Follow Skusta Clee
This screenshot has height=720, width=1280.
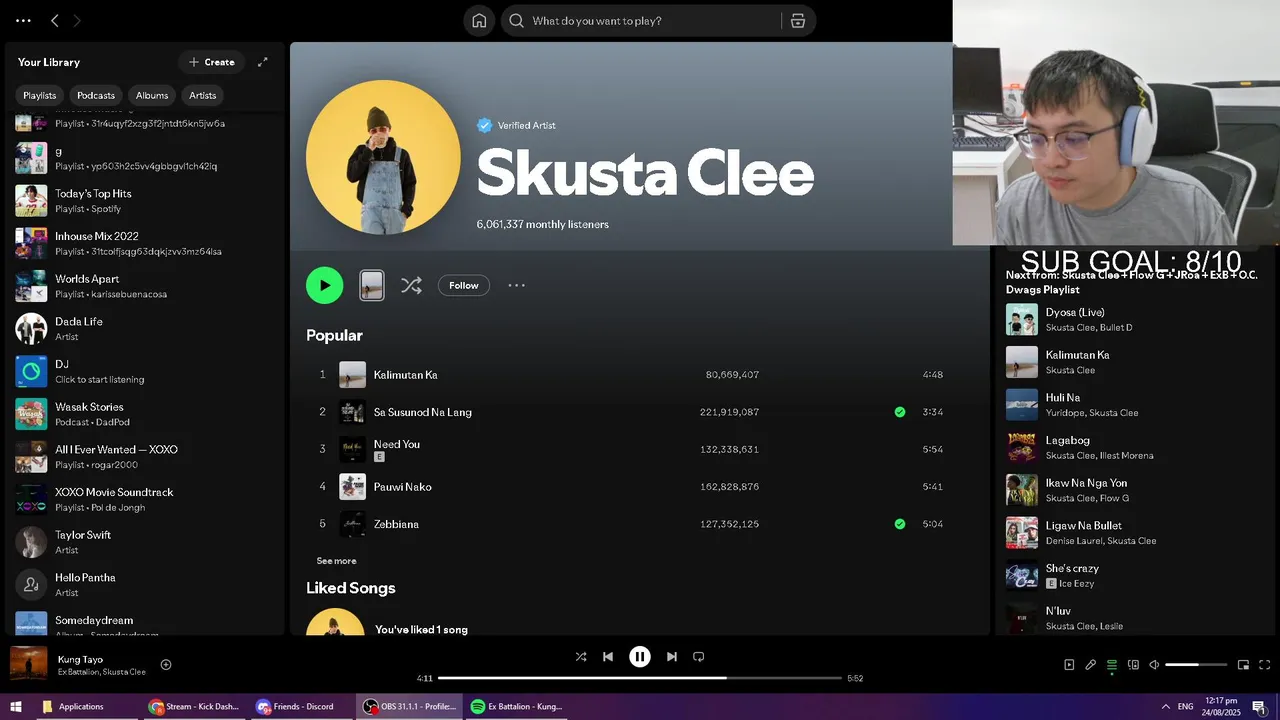(464, 285)
